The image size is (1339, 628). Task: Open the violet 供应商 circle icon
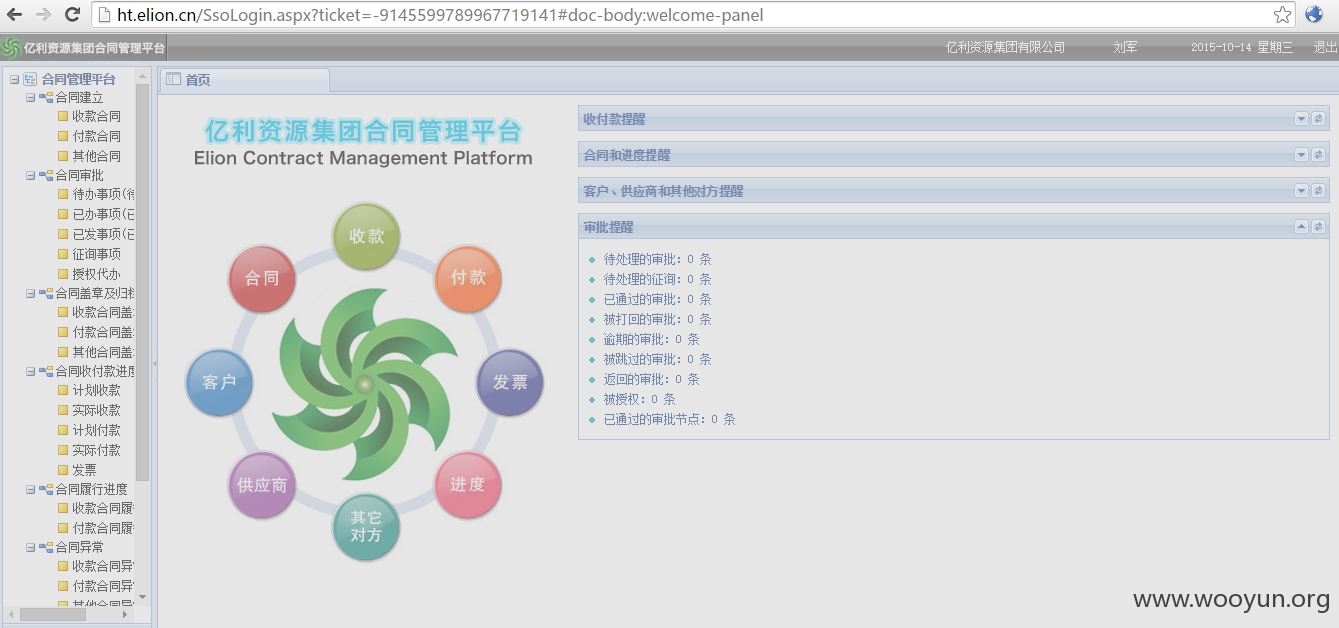pyautogui.click(x=262, y=485)
